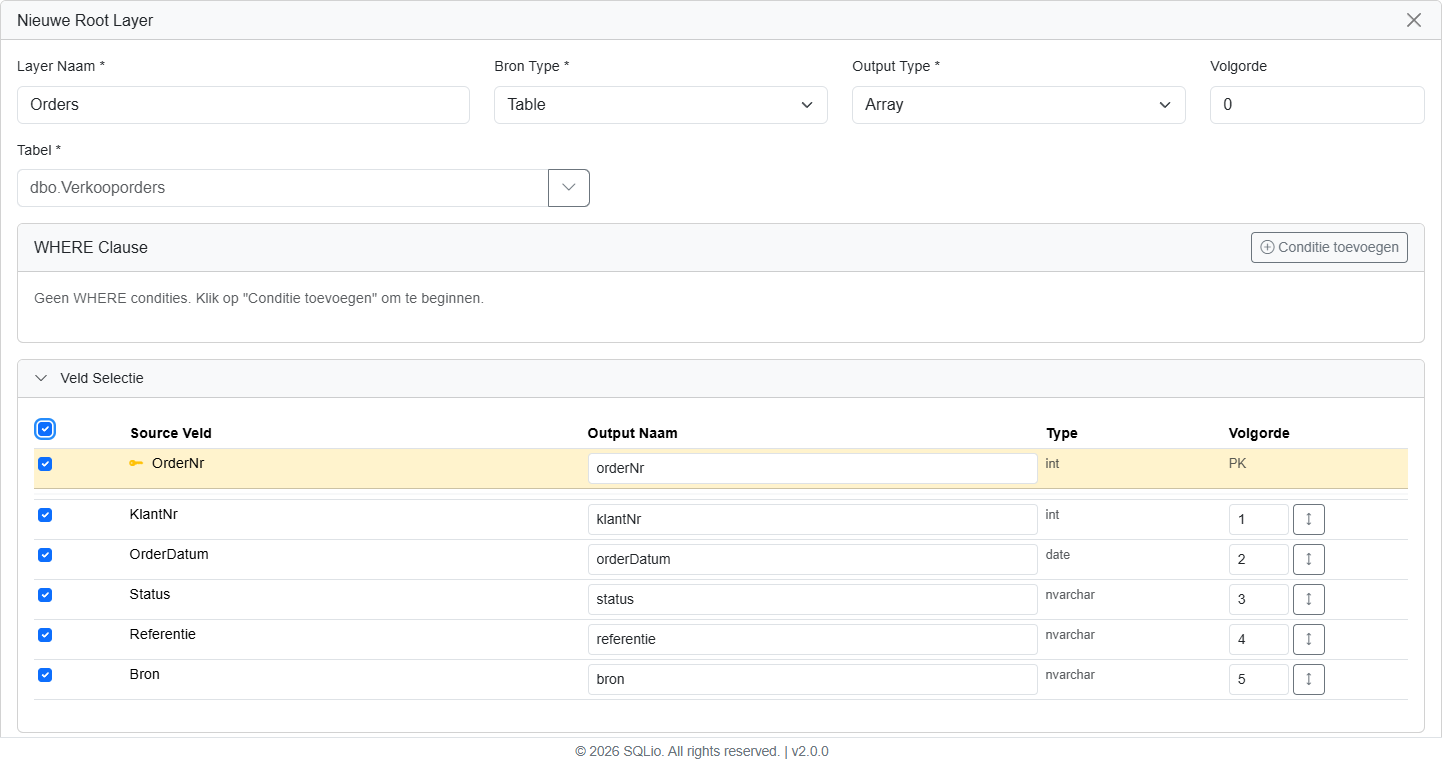
Task: Click the Status source field name
Action: pyautogui.click(x=150, y=594)
